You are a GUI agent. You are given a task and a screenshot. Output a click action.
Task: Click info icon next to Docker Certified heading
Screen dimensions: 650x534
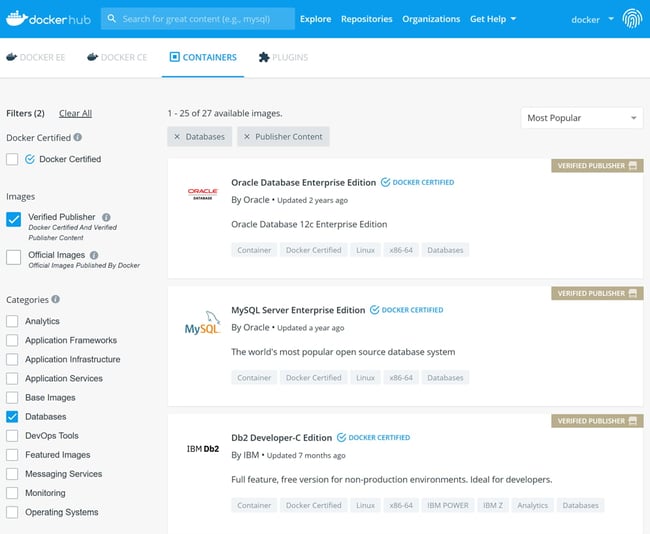[x=78, y=137]
